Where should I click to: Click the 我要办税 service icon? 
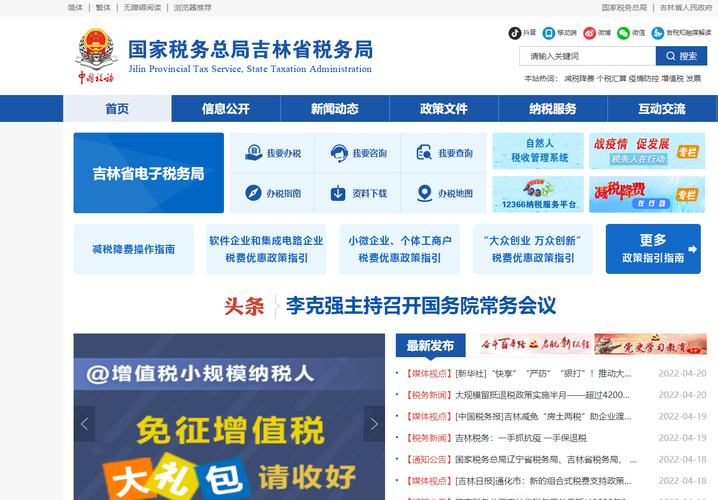pos(254,153)
